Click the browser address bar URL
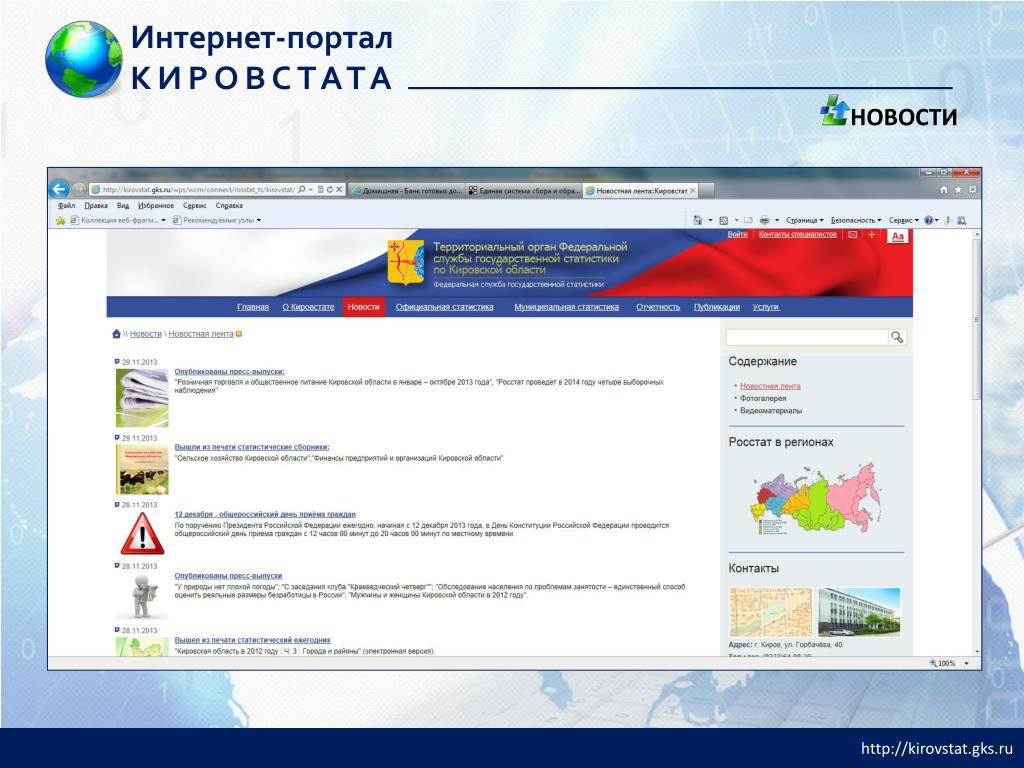 (x=198, y=190)
